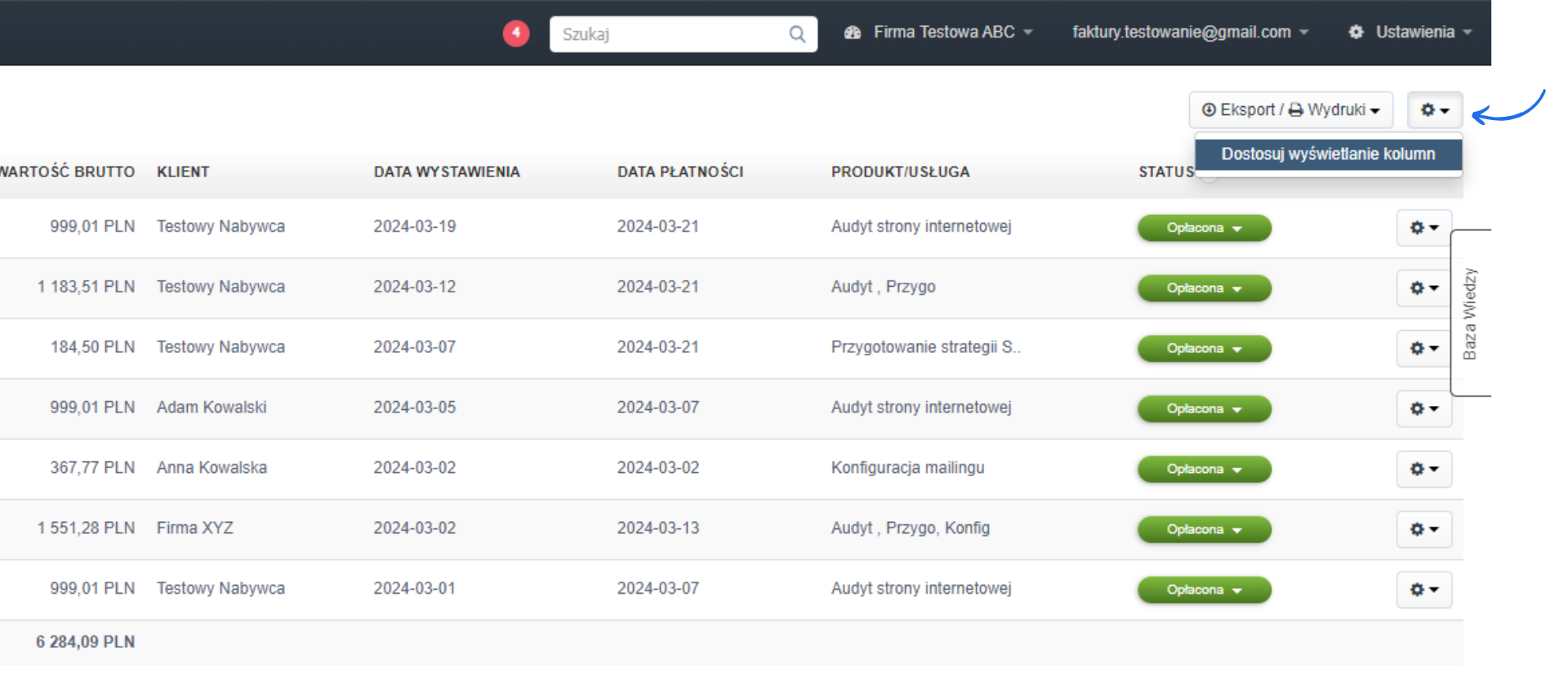The height and width of the screenshot is (673, 1568).
Task: Sort by Klient column header
Action: click(183, 172)
